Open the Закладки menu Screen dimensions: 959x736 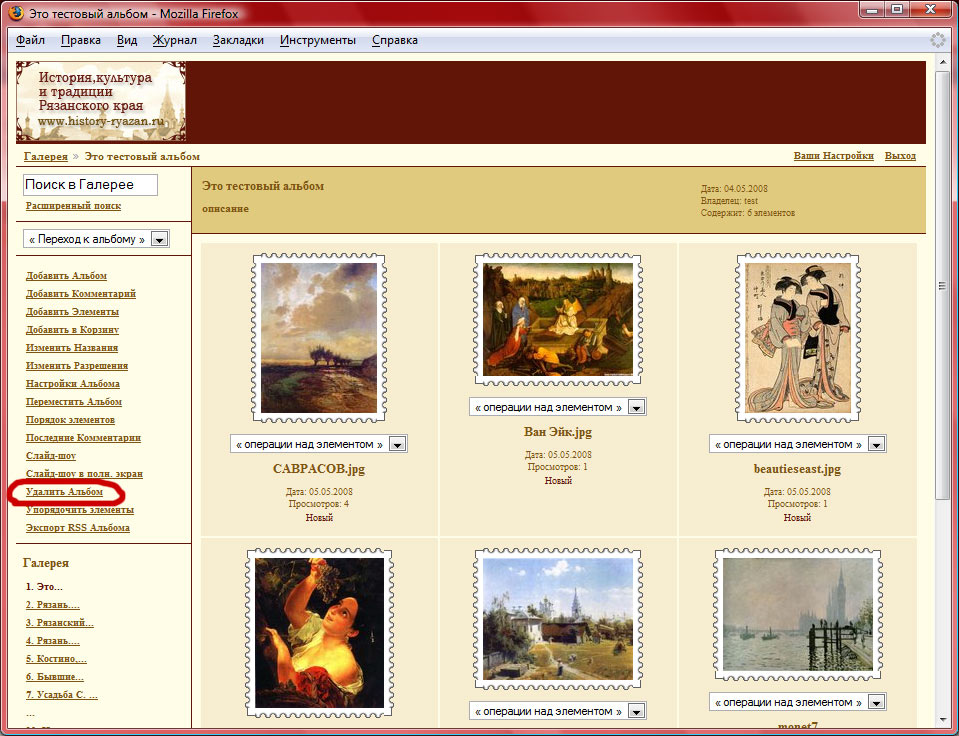click(238, 40)
